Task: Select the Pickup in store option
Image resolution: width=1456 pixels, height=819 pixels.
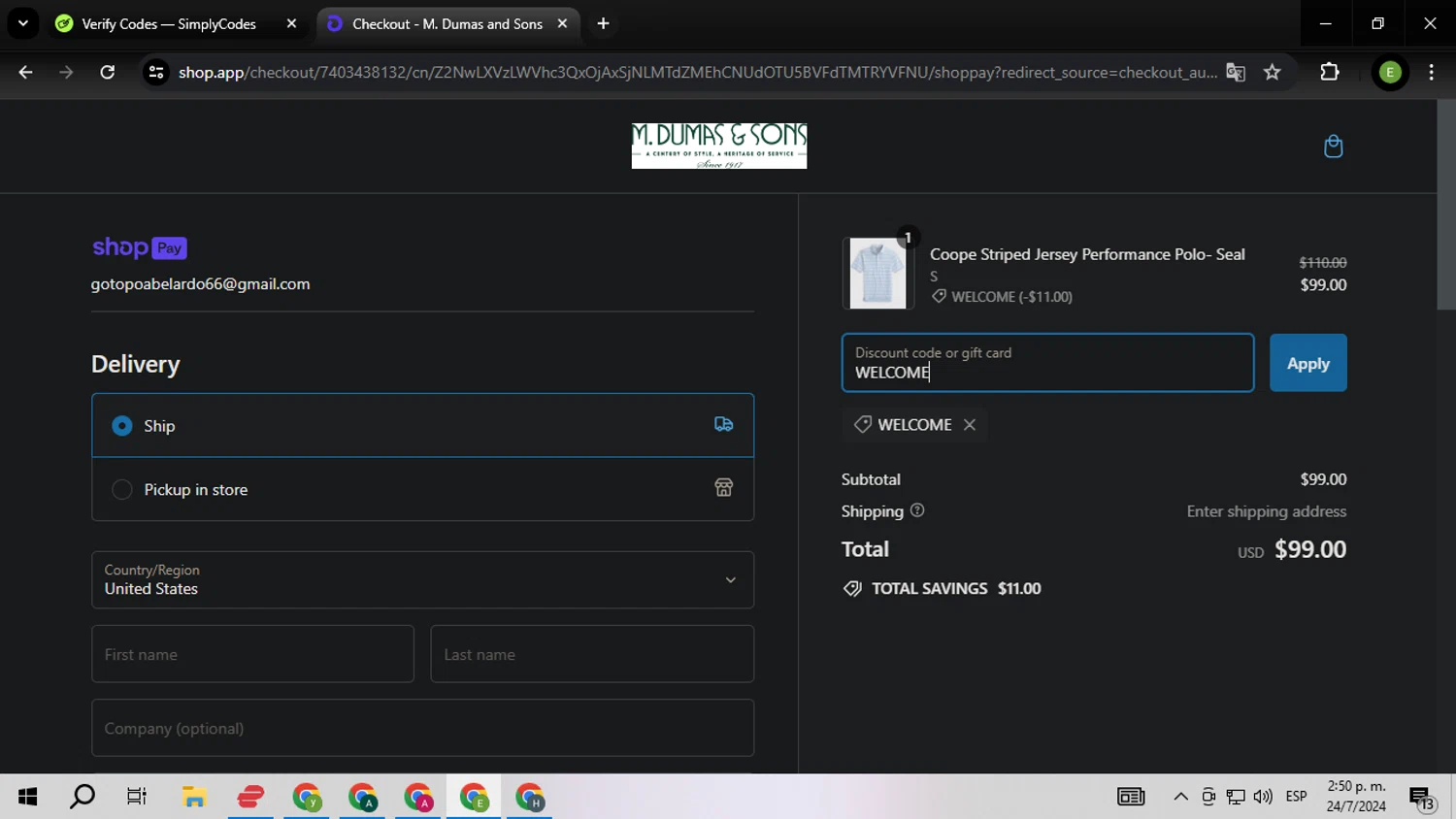Action: point(422,489)
